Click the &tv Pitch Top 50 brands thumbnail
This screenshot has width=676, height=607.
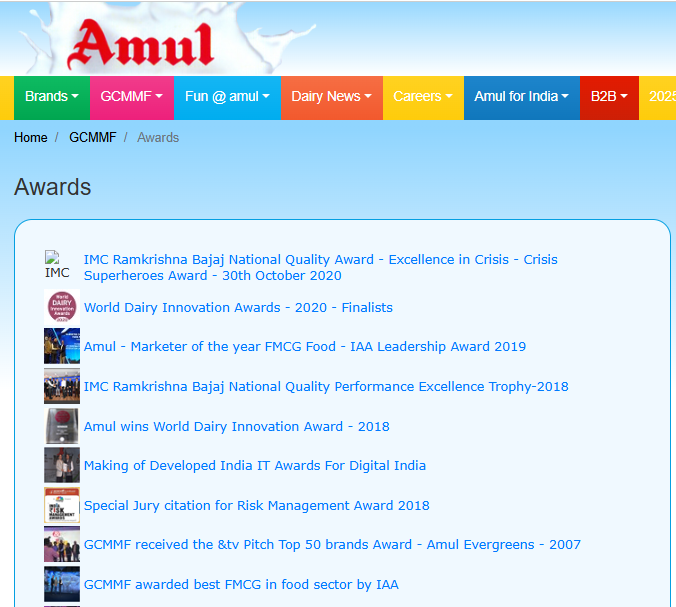(61, 544)
